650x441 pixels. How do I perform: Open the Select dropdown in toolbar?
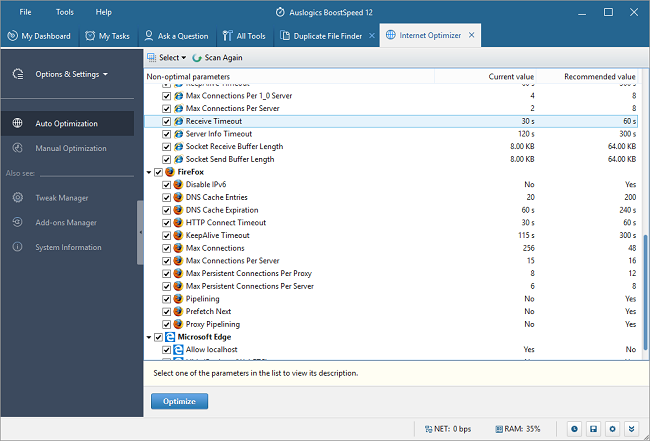tap(167, 58)
